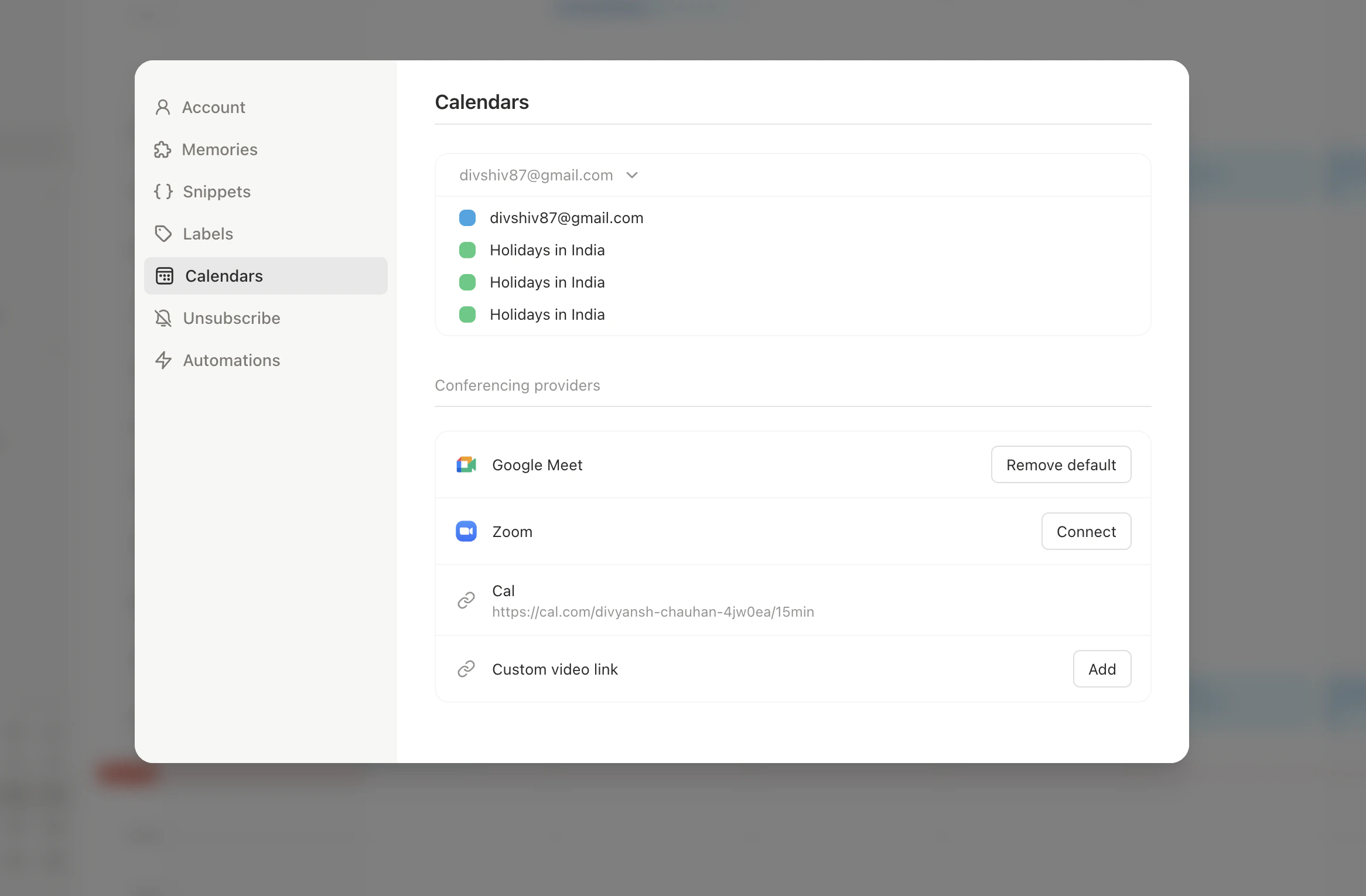Go to the Memories section
This screenshot has width=1366, height=896.
[266, 150]
